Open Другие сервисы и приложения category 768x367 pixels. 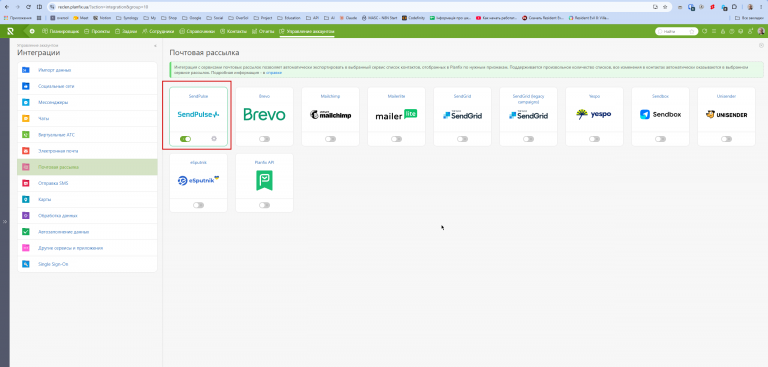87,248
